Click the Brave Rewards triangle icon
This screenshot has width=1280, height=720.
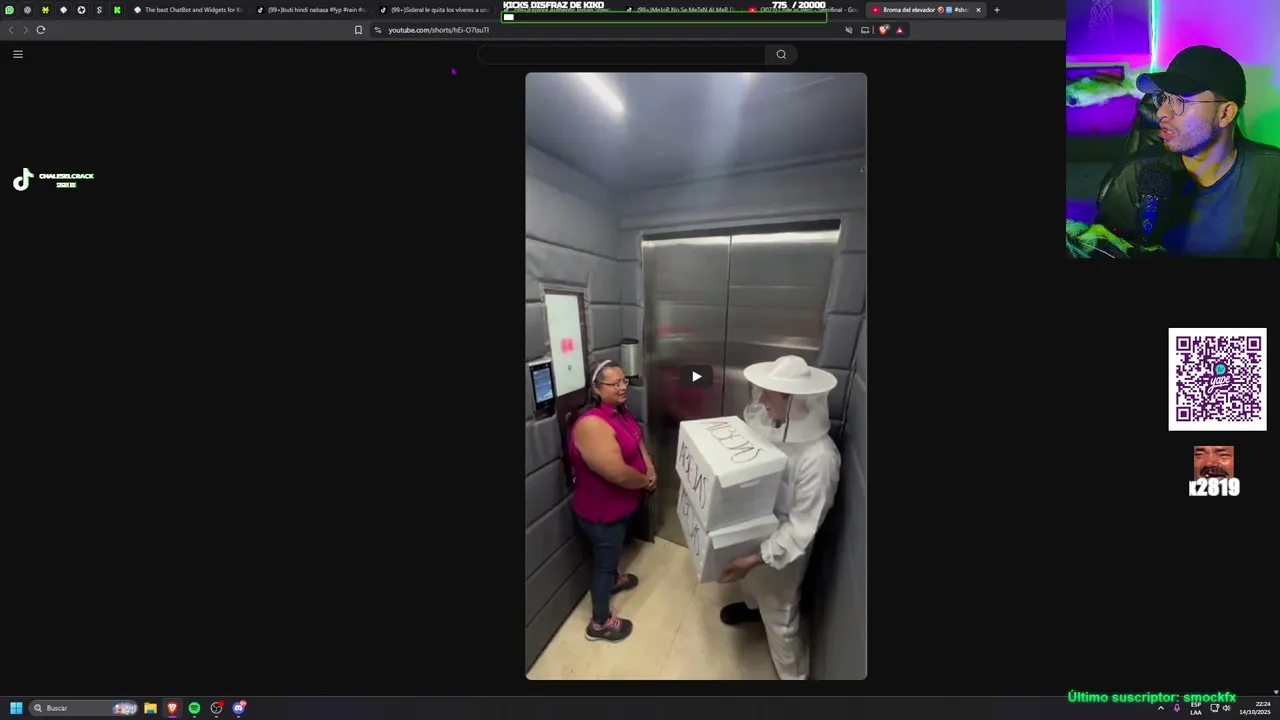tap(899, 30)
